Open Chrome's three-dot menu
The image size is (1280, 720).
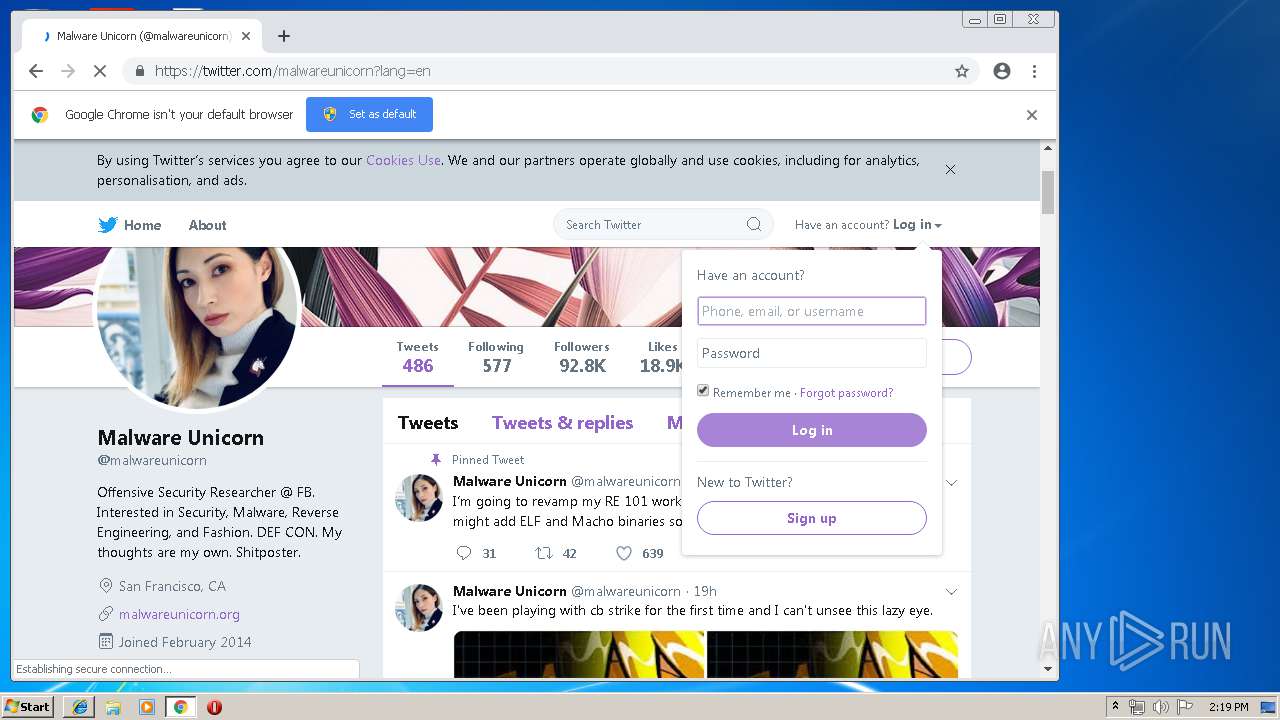click(x=1034, y=71)
